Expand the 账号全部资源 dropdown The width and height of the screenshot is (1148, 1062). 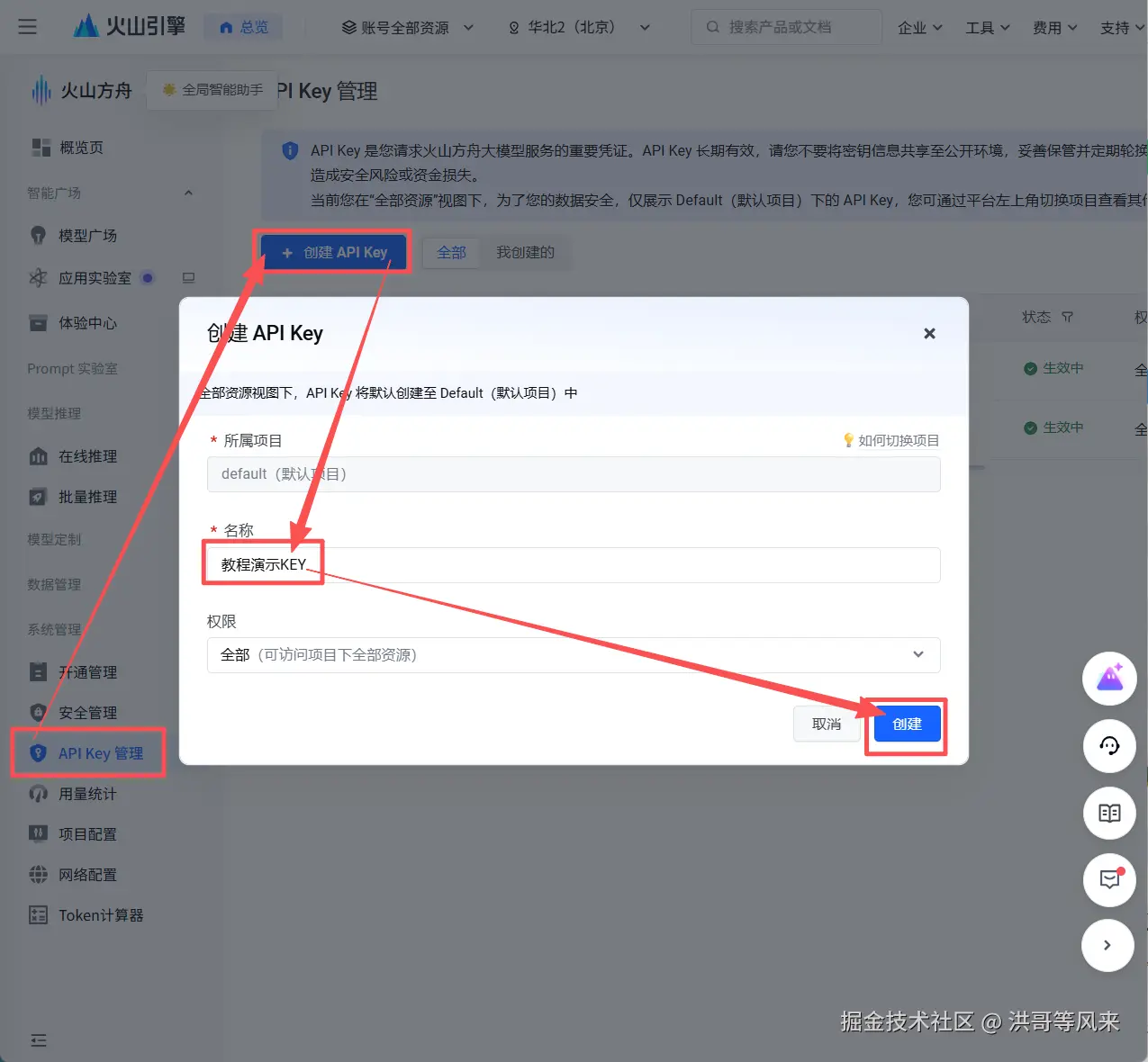(407, 27)
